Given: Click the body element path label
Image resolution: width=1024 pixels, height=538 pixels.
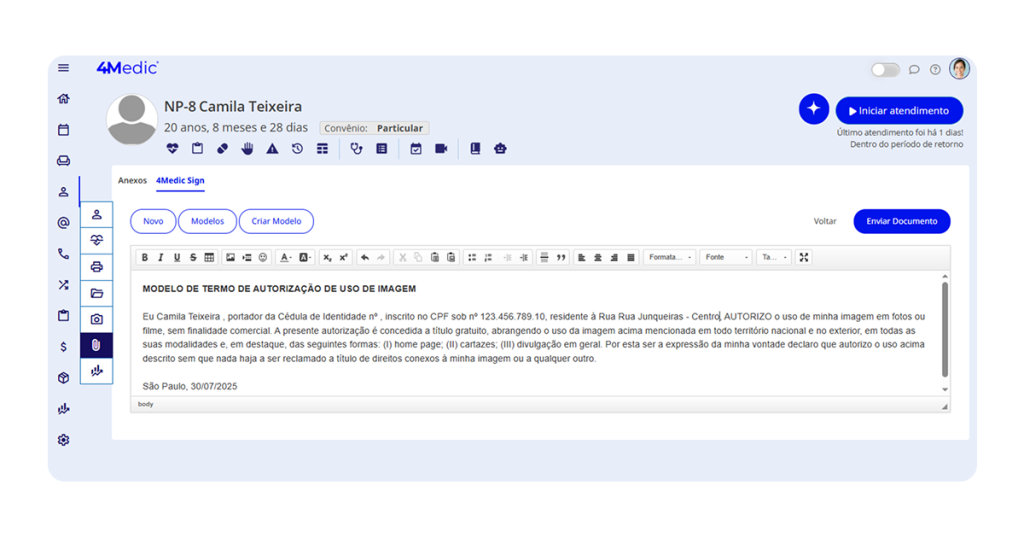Looking at the screenshot, I should click(x=146, y=404).
